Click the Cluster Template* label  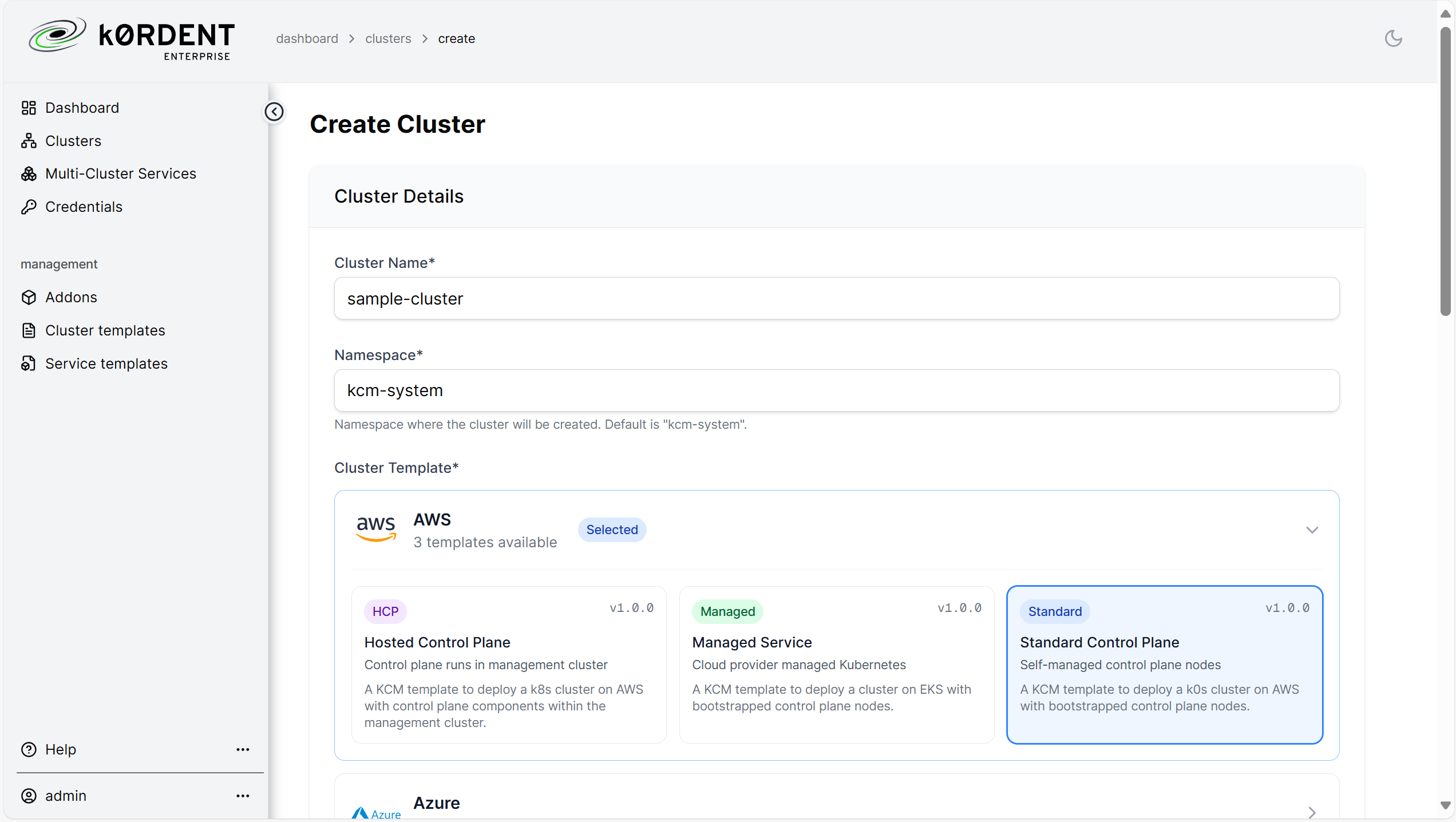[396, 468]
